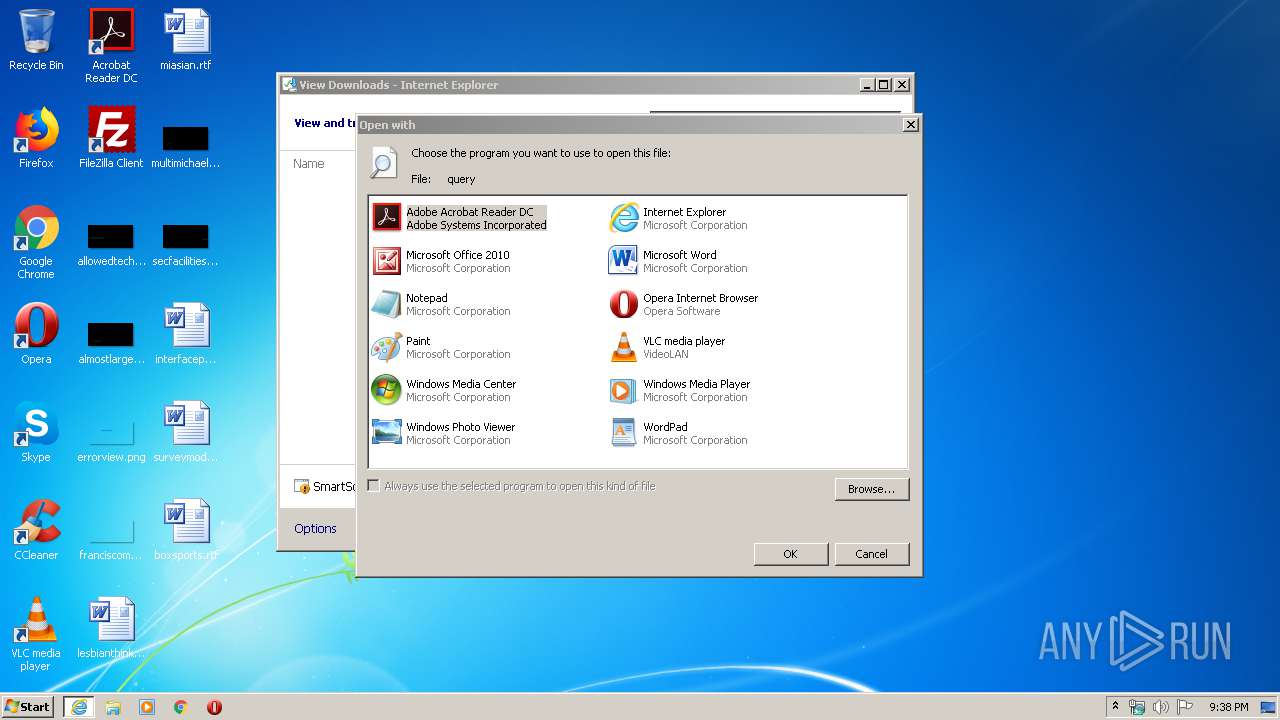Select Microsoft Office 2010 program entry
Image resolution: width=1280 pixels, height=720 pixels.
click(441, 261)
